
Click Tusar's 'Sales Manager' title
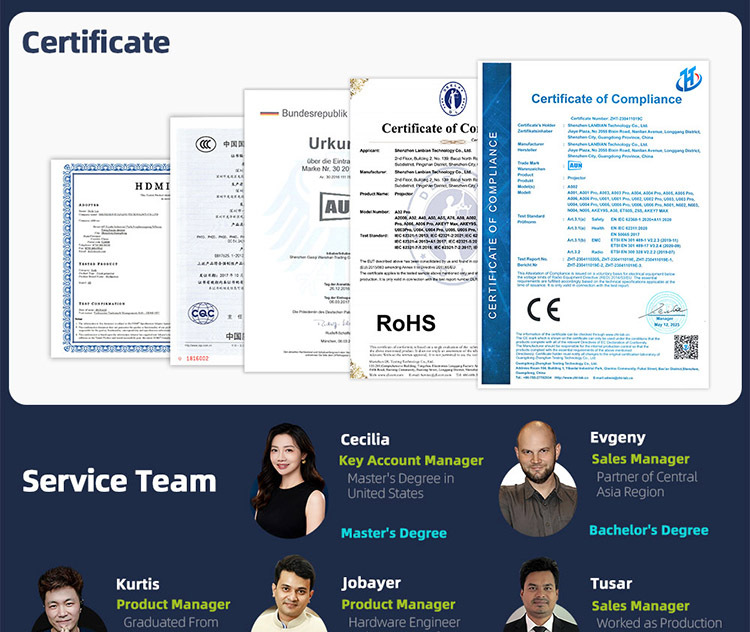640,606
